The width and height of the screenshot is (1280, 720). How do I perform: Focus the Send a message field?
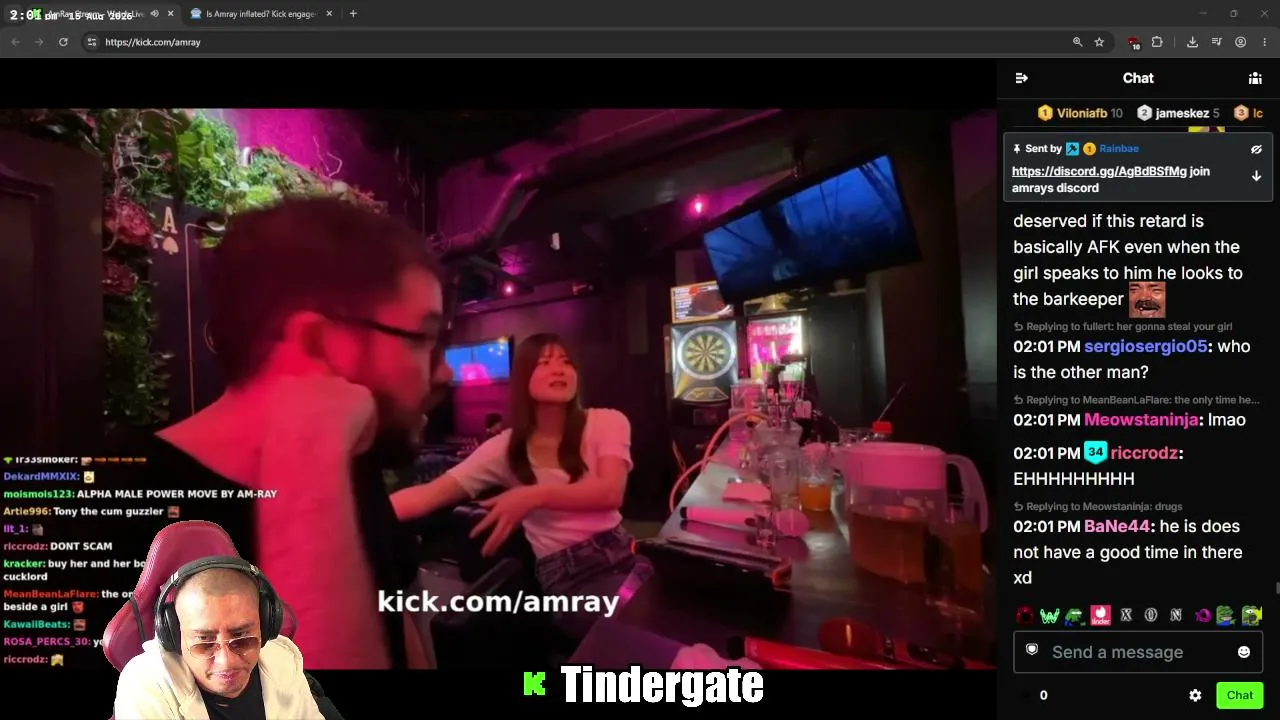coord(1138,652)
